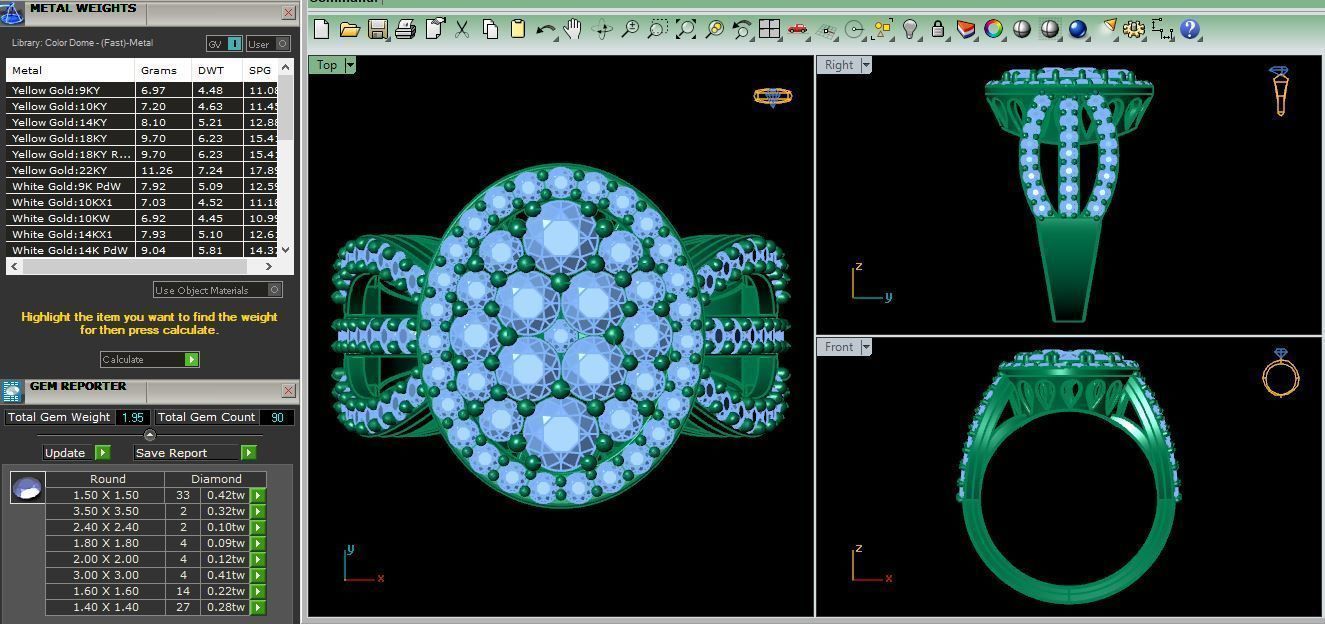Viewport: 1325px width, 624px height.
Task: Click the Cut scissors icon
Action: pyautogui.click(x=462, y=29)
